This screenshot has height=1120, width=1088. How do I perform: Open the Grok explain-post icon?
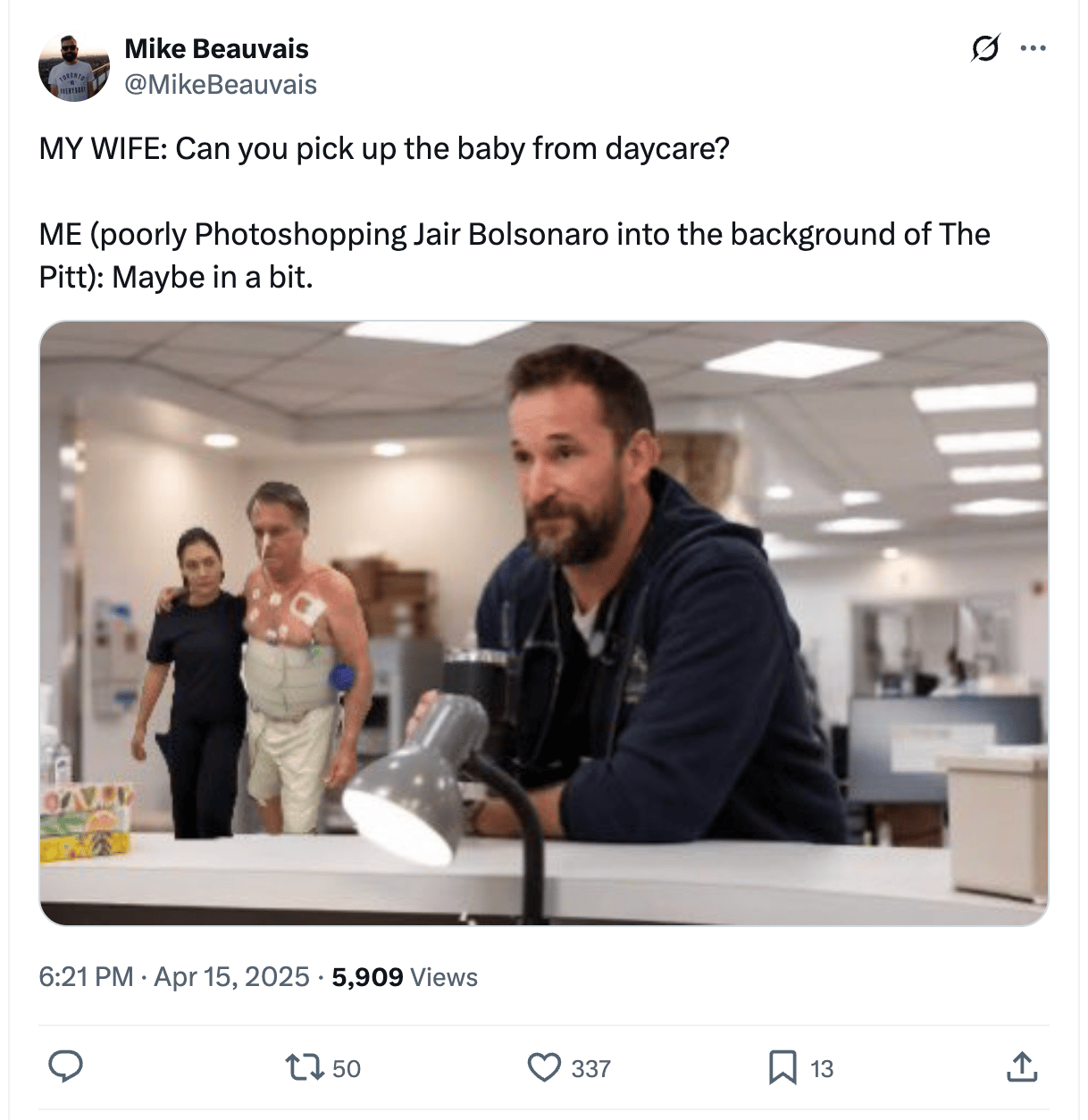click(984, 48)
